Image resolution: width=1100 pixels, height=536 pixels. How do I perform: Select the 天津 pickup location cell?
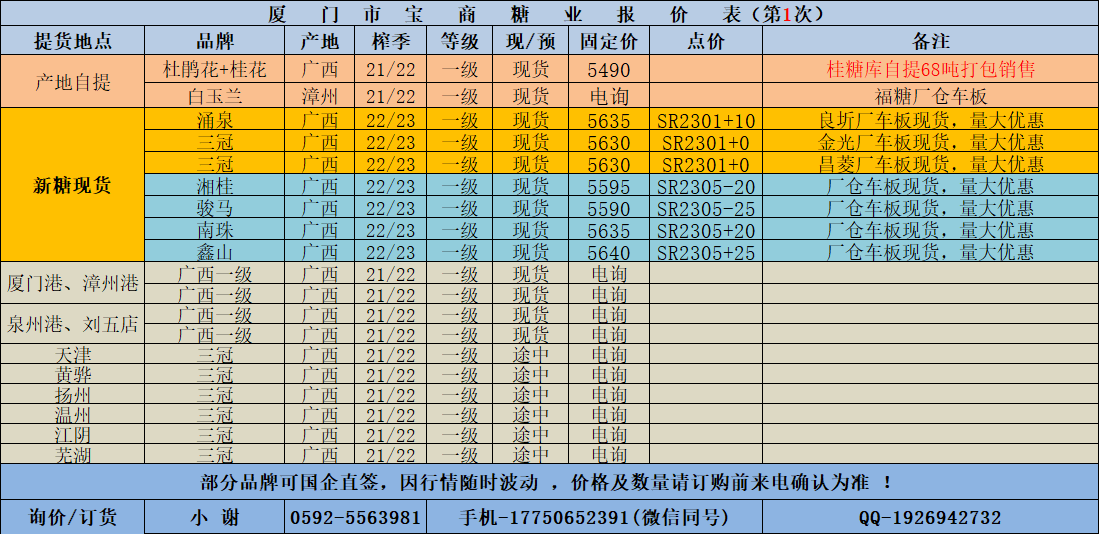coord(73,356)
